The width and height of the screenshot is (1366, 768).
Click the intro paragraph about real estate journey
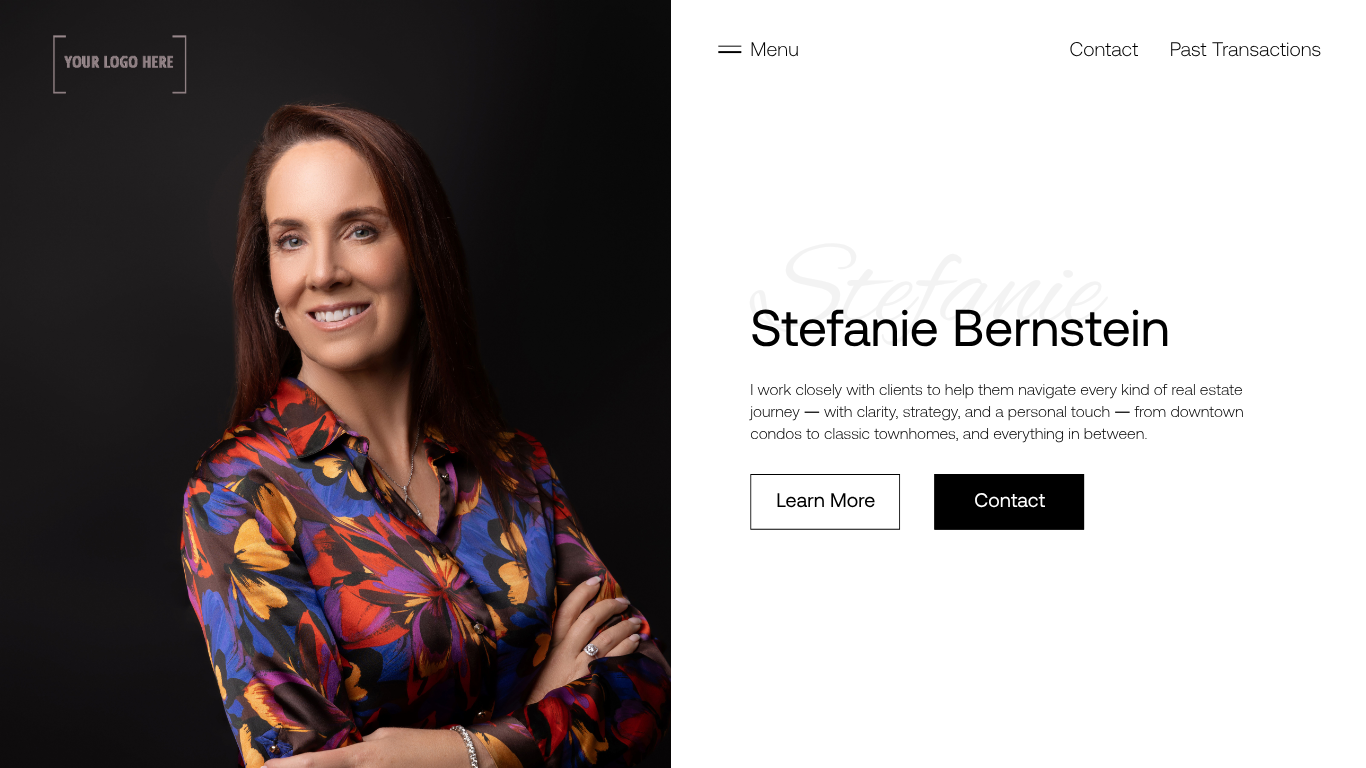[997, 411]
